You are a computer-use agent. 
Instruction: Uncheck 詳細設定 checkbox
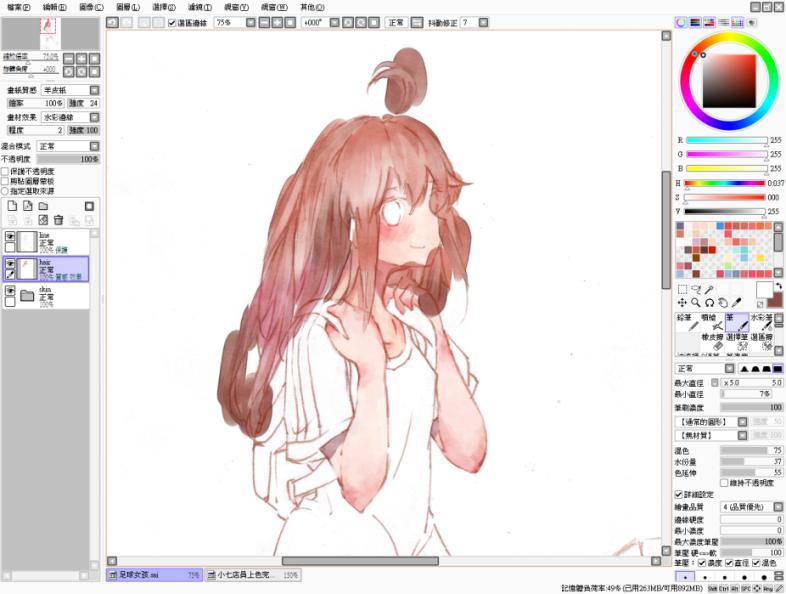click(679, 494)
